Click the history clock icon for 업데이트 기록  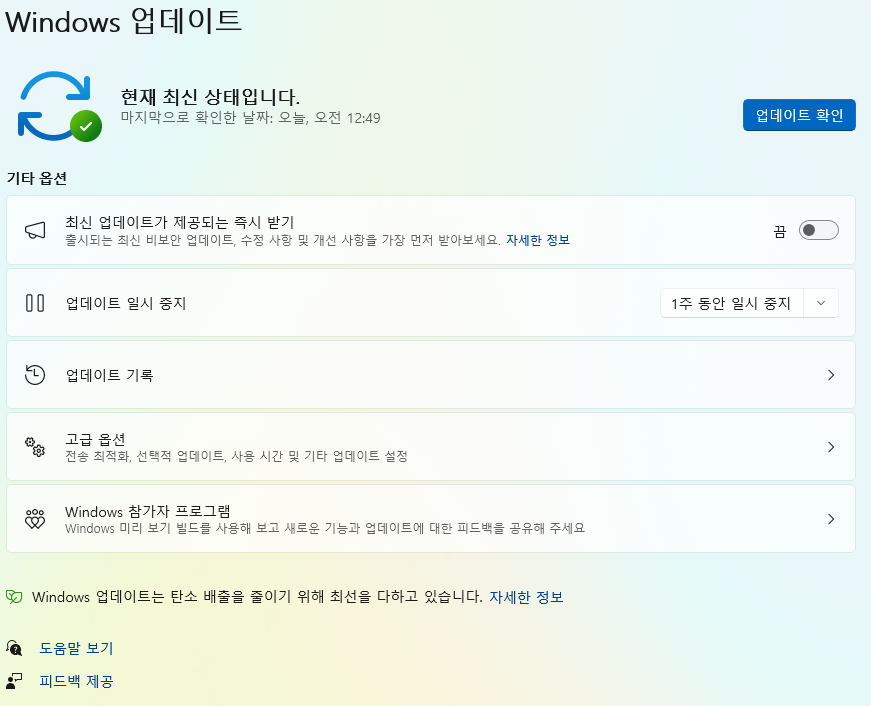pos(35,375)
